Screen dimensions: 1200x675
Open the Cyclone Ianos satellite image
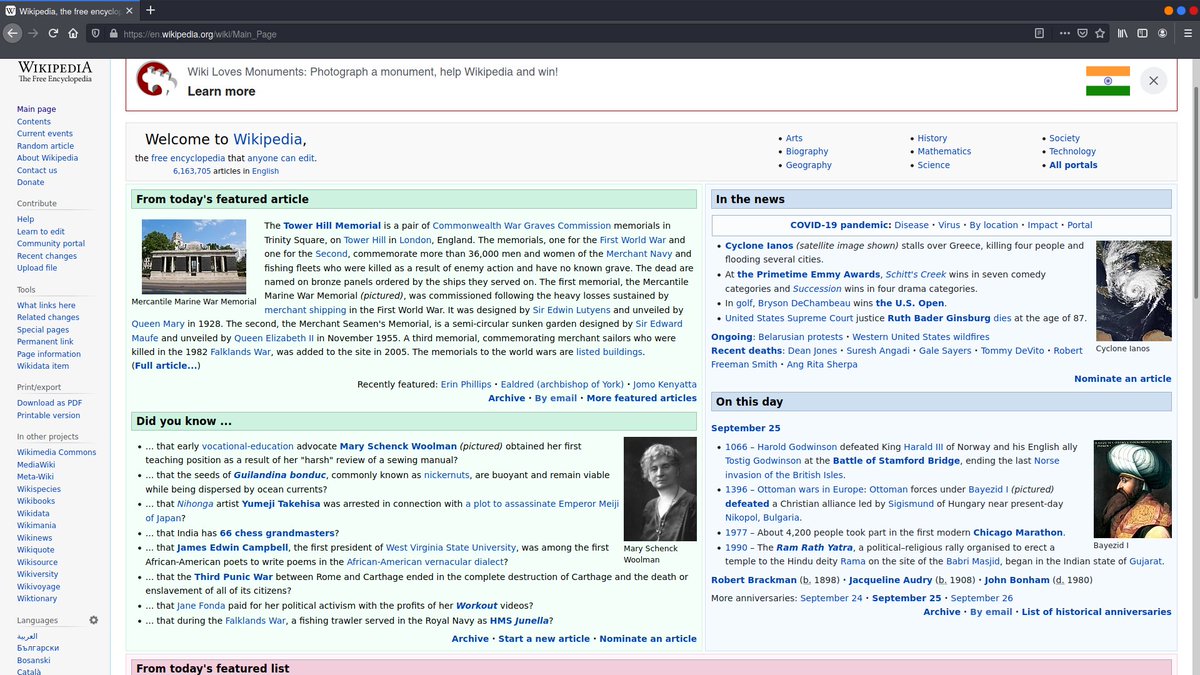(1133, 291)
